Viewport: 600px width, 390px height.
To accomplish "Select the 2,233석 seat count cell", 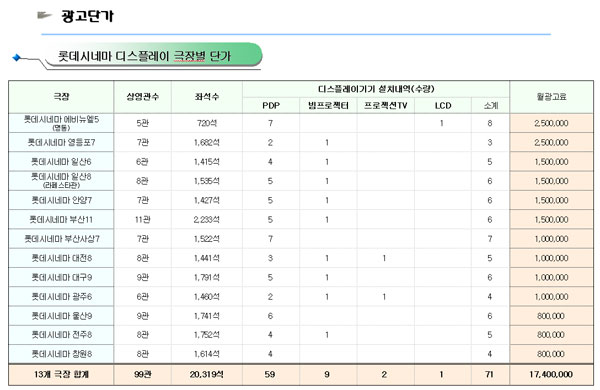I will coord(207,220).
